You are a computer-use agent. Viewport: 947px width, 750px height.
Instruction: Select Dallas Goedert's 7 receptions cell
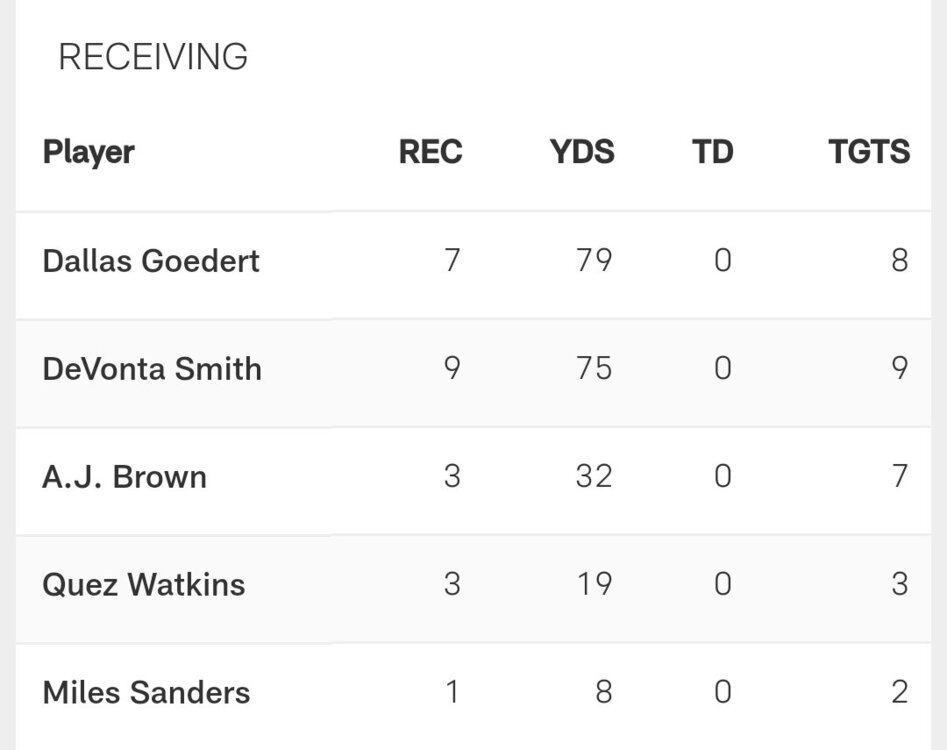pyautogui.click(x=452, y=261)
